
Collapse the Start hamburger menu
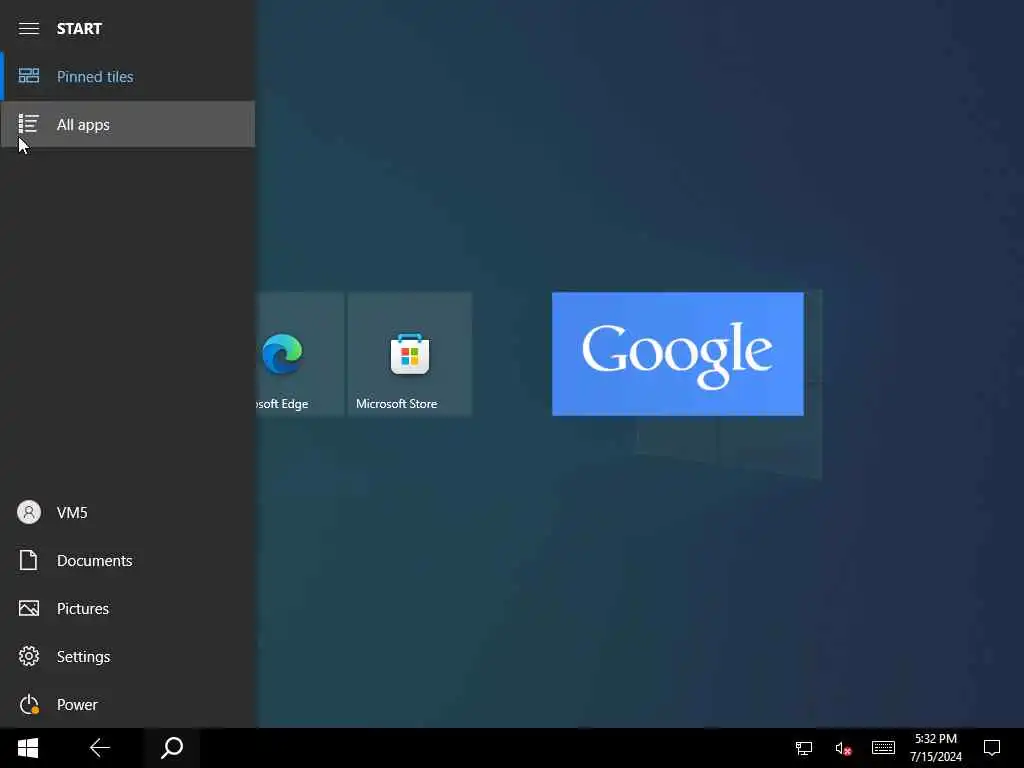pyautogui.click(x=29, y=28)
